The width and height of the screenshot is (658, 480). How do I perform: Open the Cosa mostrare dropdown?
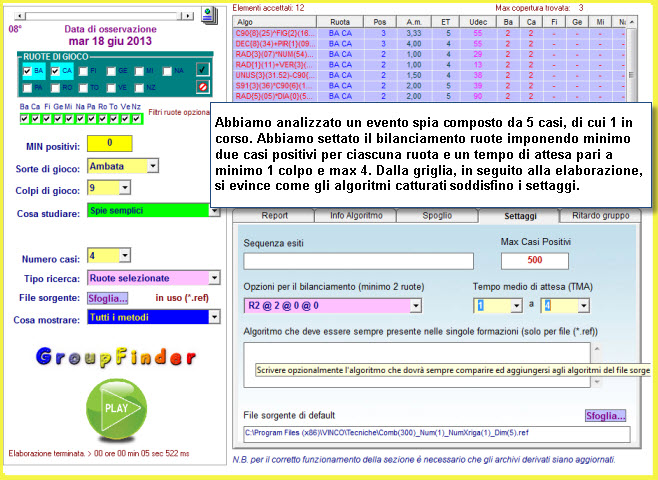tap(214, 317)
